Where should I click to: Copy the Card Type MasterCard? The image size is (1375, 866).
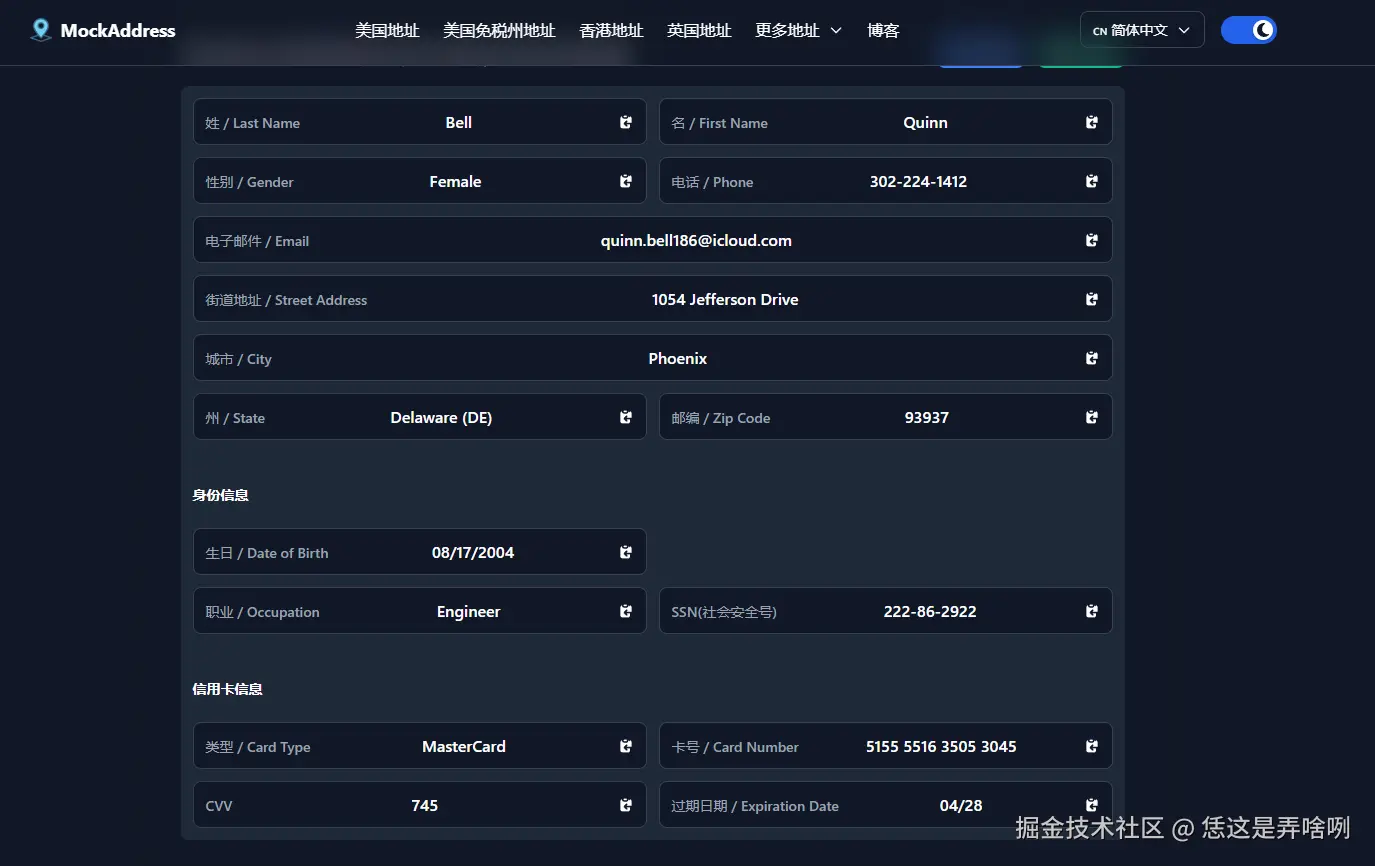[626, 747]
